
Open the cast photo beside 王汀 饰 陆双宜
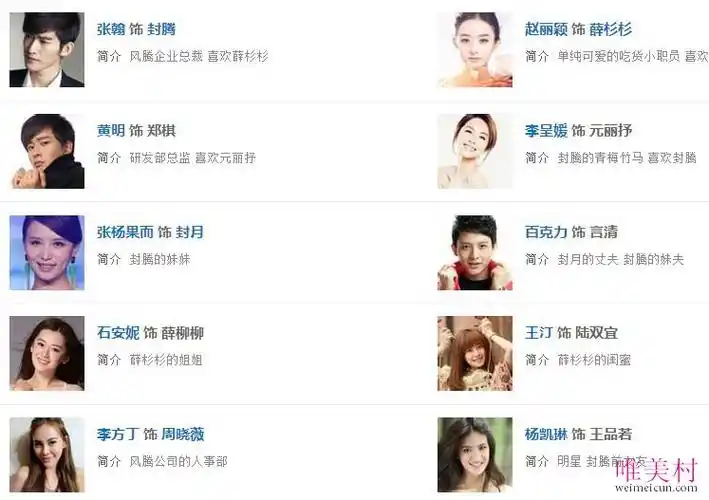(475, 353)
